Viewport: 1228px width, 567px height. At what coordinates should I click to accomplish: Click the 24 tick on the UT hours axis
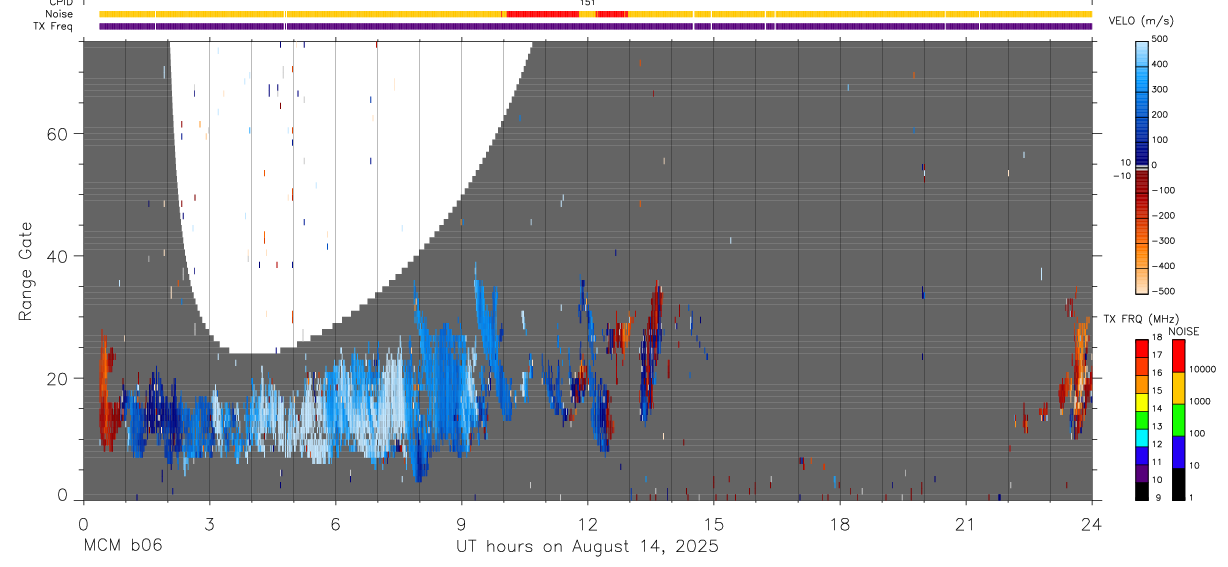click(1092, 524)
